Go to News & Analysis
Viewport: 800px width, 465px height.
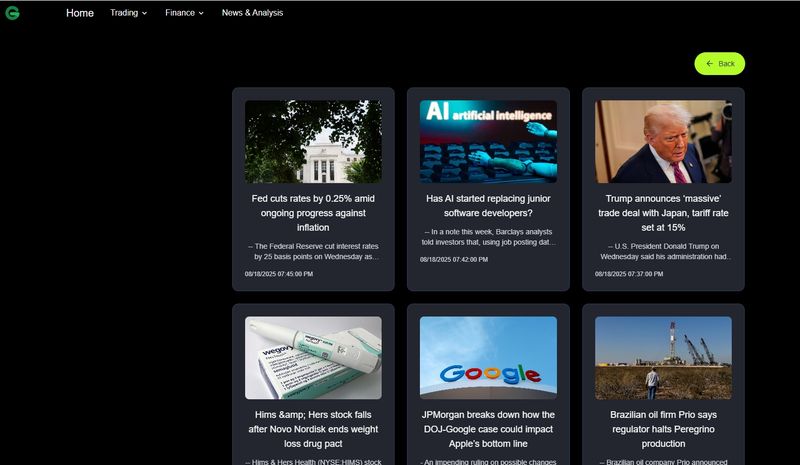(252, 13)
